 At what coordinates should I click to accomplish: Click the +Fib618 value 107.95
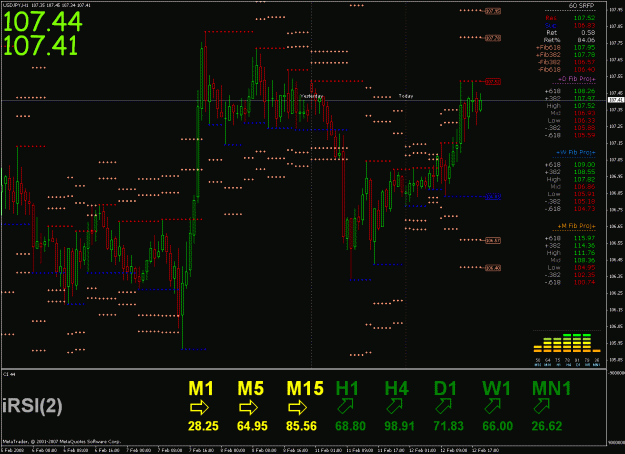pos(584,47)
